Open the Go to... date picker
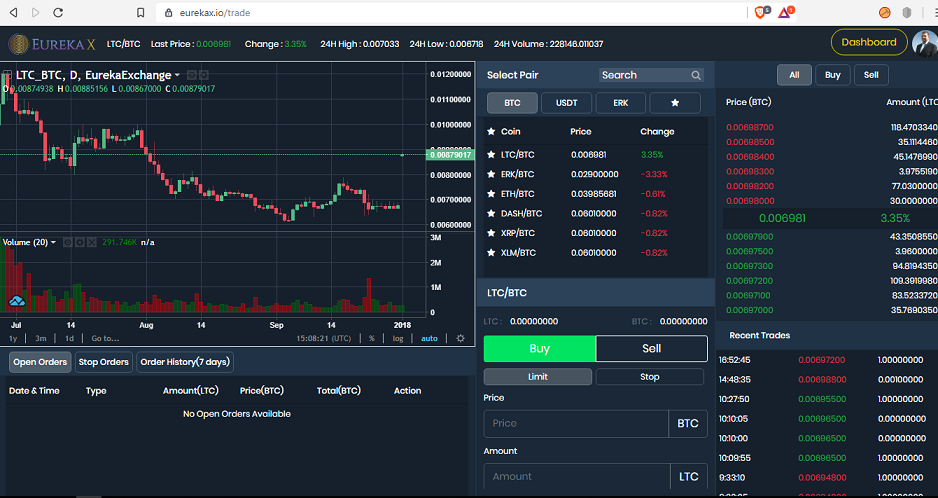Viewport: 938px width, 498px height. (x=105, y=338)
